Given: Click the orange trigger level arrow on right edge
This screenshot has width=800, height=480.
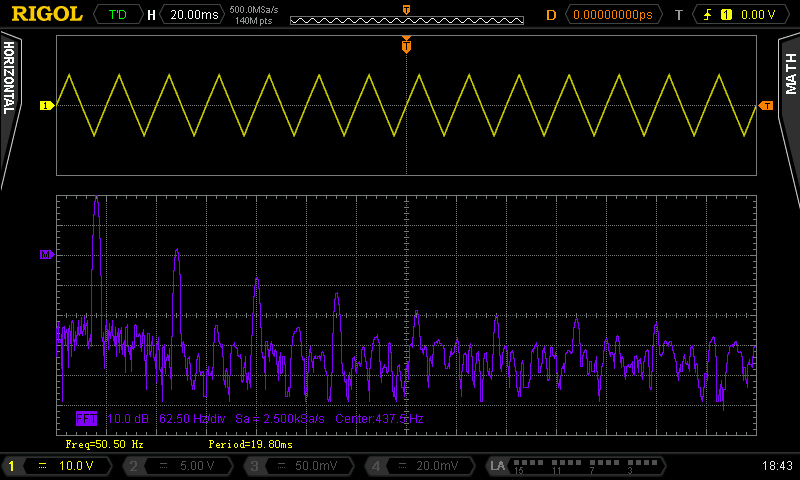Looking at the screenshot, I should (x=766, y=106).
